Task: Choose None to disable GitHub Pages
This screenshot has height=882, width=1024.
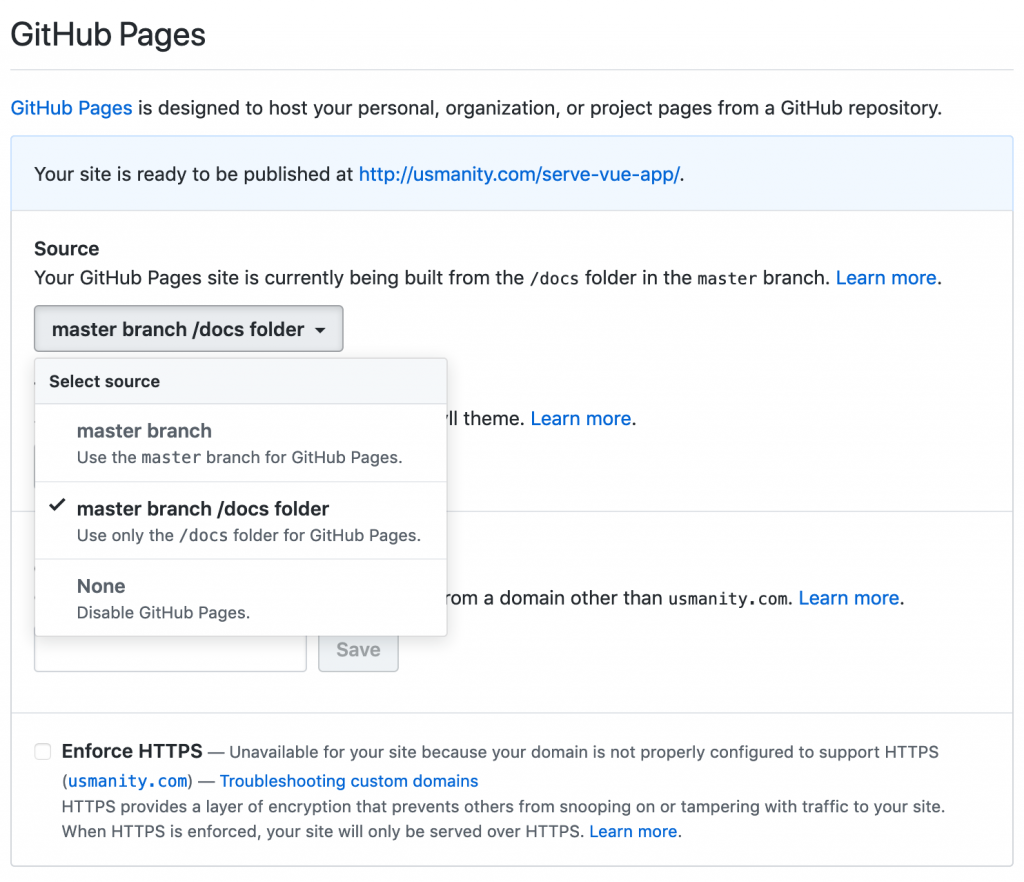Action: pos(240,598)
